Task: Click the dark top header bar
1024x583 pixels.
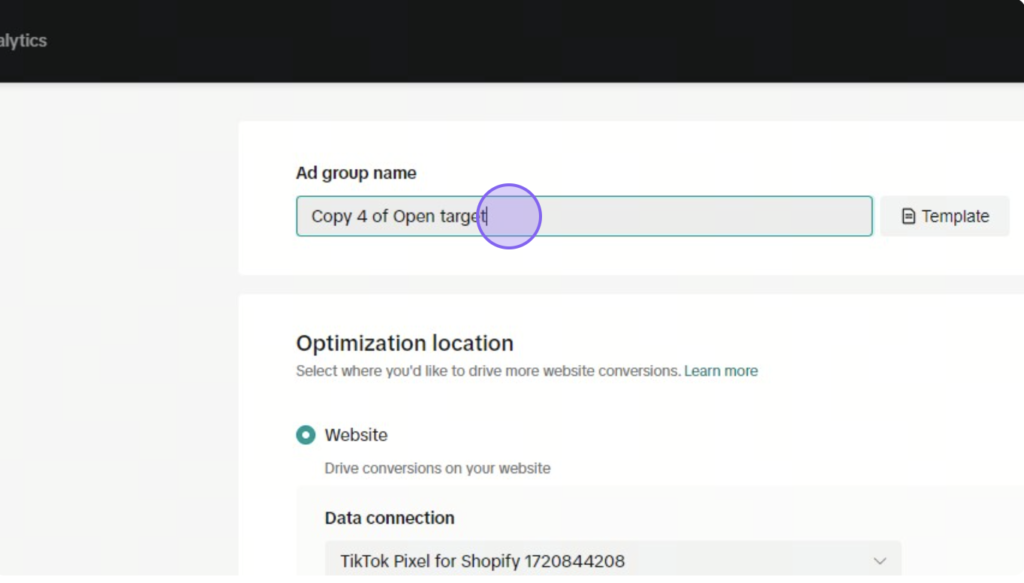Action: tap(512, 40)
